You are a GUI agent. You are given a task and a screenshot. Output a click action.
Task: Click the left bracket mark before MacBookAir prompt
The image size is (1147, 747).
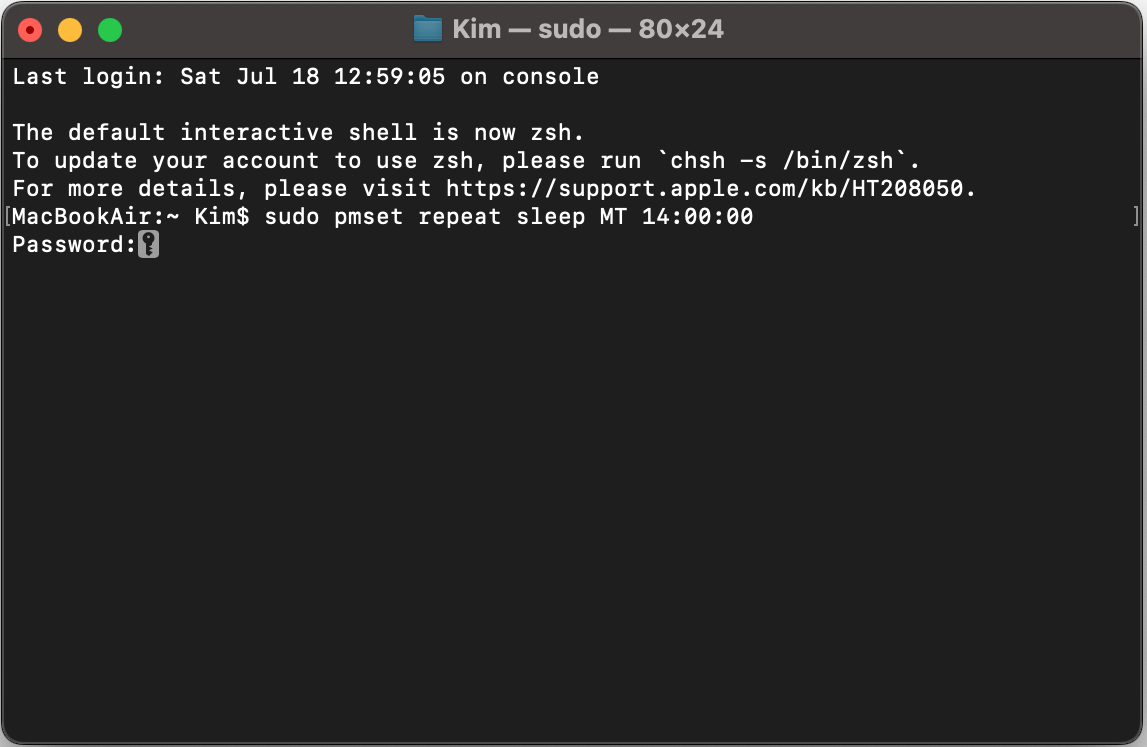coord(7,217)
